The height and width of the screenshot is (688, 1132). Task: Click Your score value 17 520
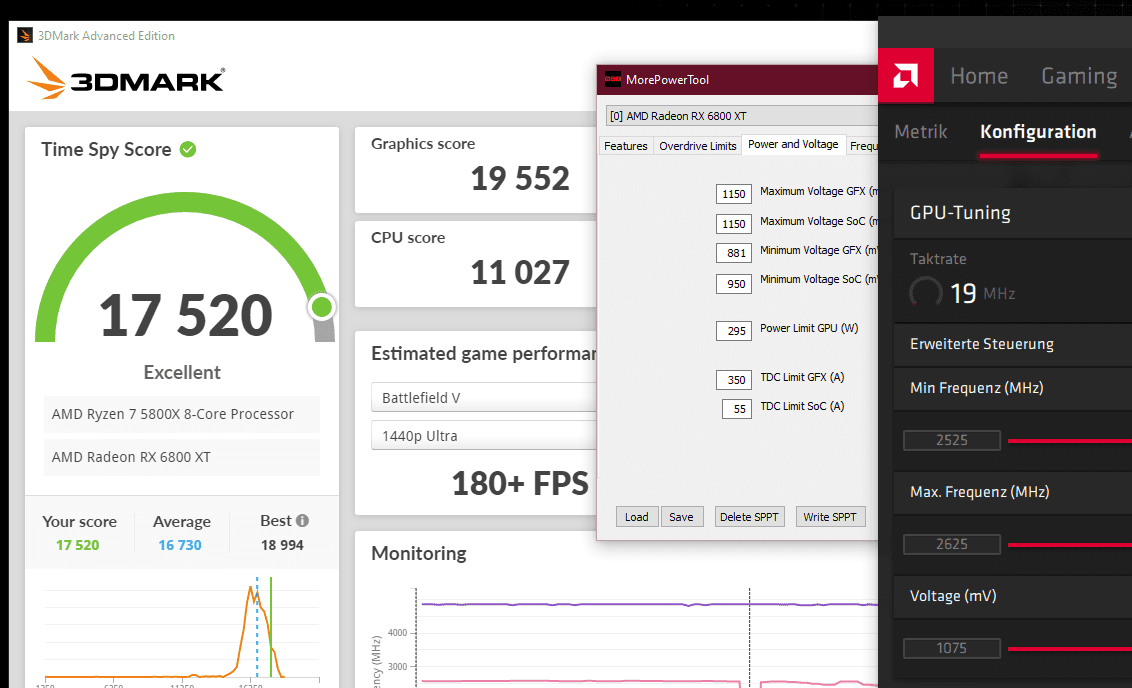[77, 545]
